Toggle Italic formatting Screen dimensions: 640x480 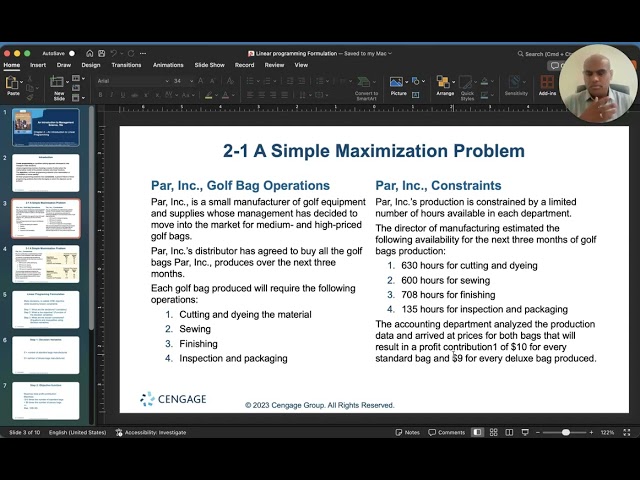pyautogui.click(x=111, y=95)
